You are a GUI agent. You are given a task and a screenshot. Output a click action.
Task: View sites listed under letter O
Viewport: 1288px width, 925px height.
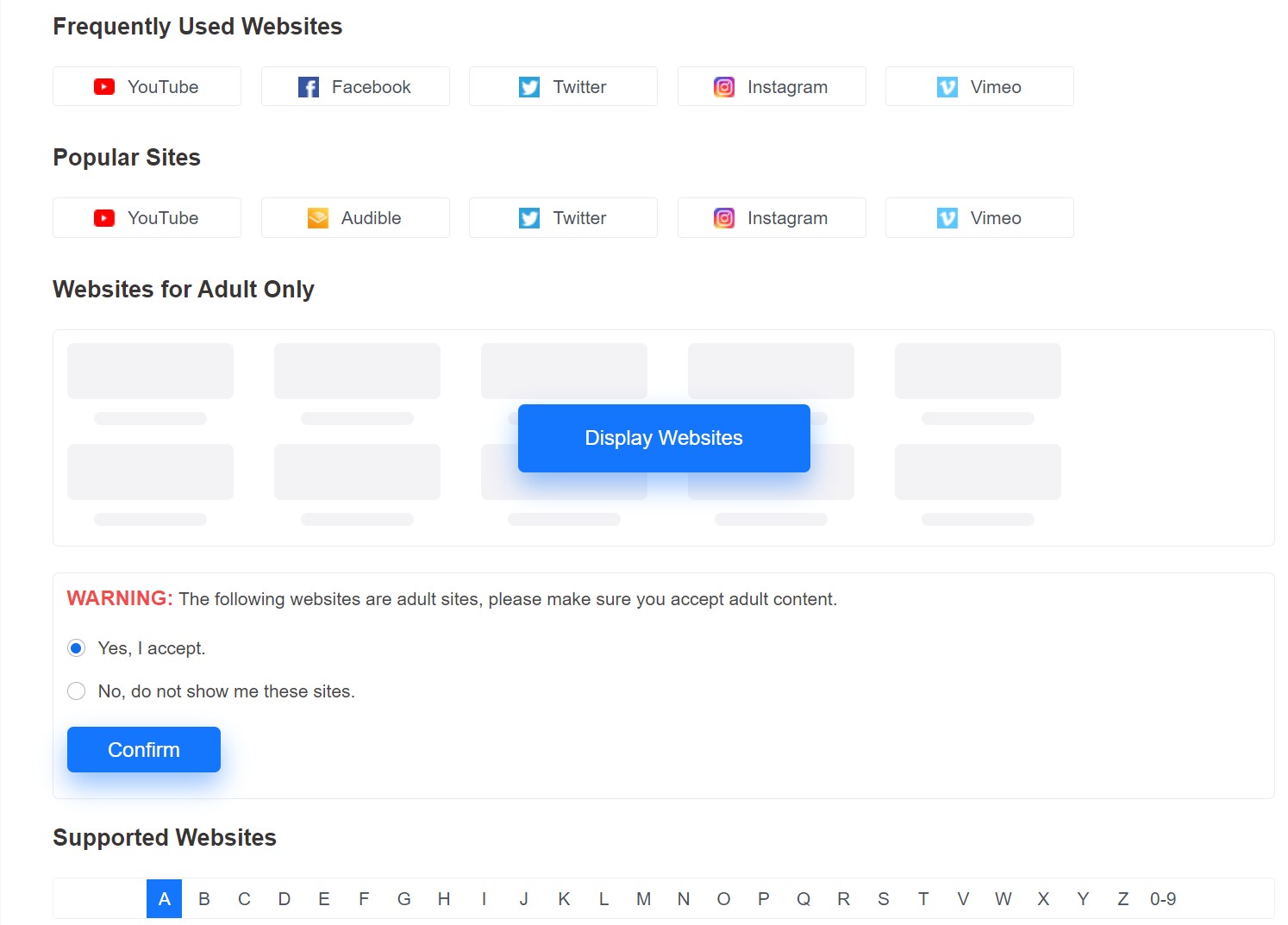coord(723,899)
